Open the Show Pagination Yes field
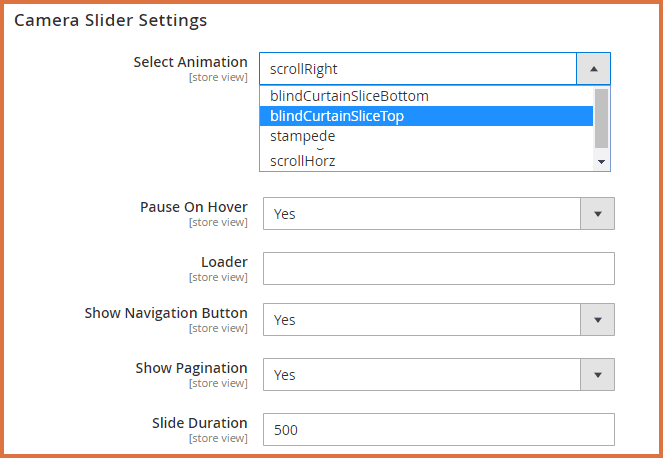Image resolution: width=663 pixels, height=458 pixels. (421, 375)
